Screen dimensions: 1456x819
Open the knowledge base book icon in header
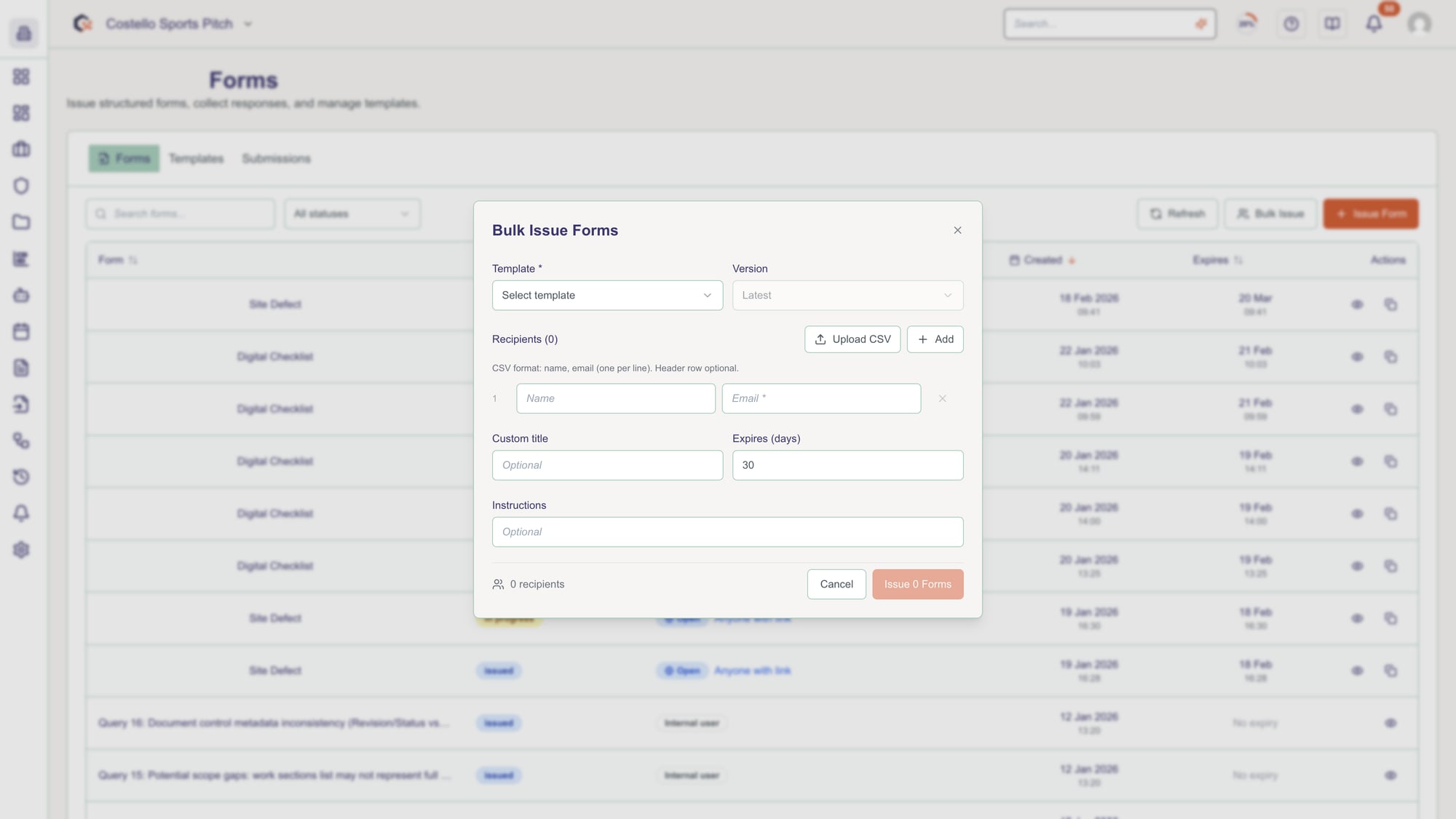pyautogui.click(x=1332, y=23)
